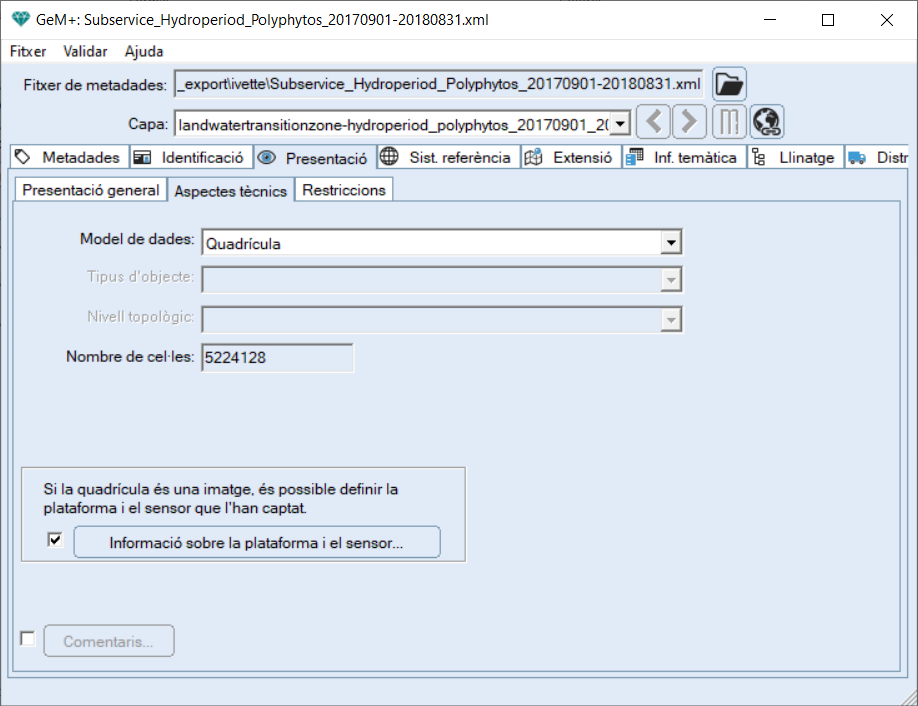Switch to the Identificació tab

click(x=191, y=157)
